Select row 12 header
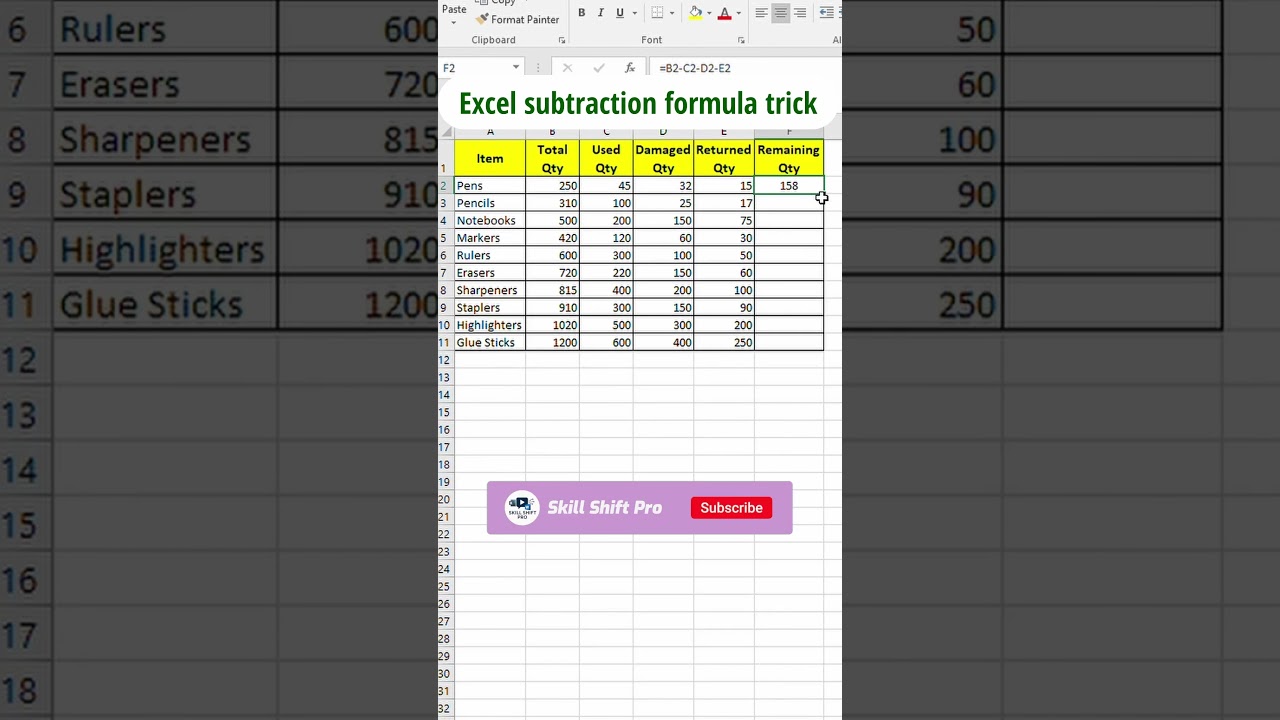This screenshot has height=720, width=1280. [446, 360]
